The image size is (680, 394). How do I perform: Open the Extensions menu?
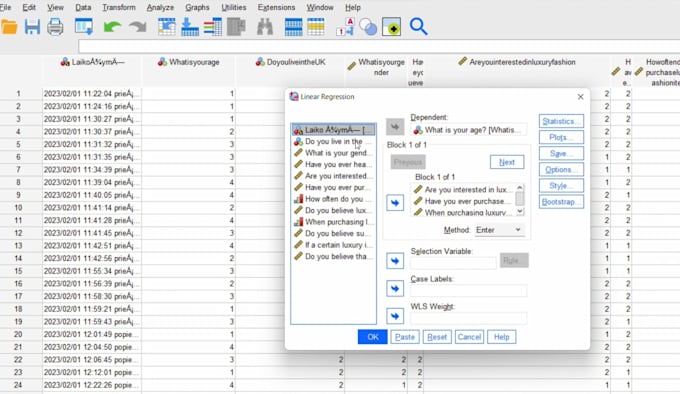(x=276, y=7)
